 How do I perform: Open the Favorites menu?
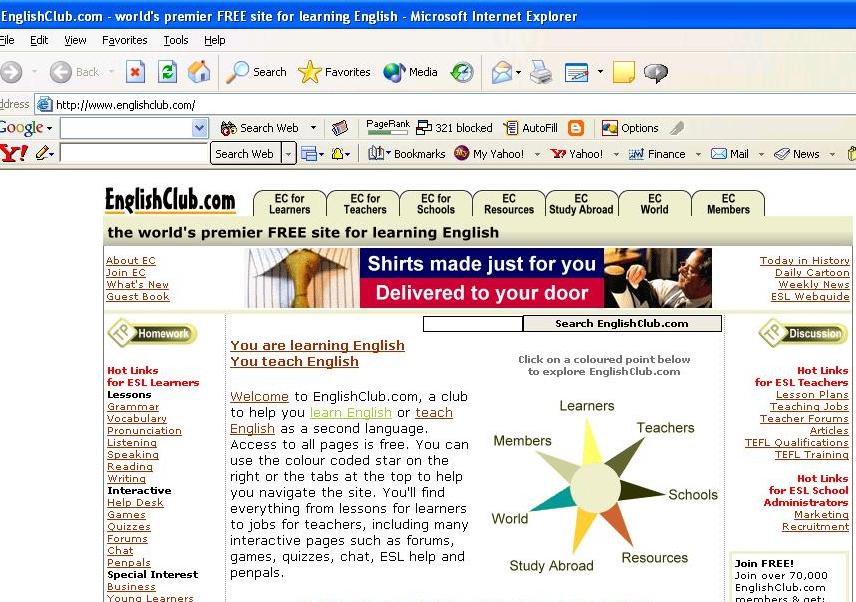tap(124, 40)
